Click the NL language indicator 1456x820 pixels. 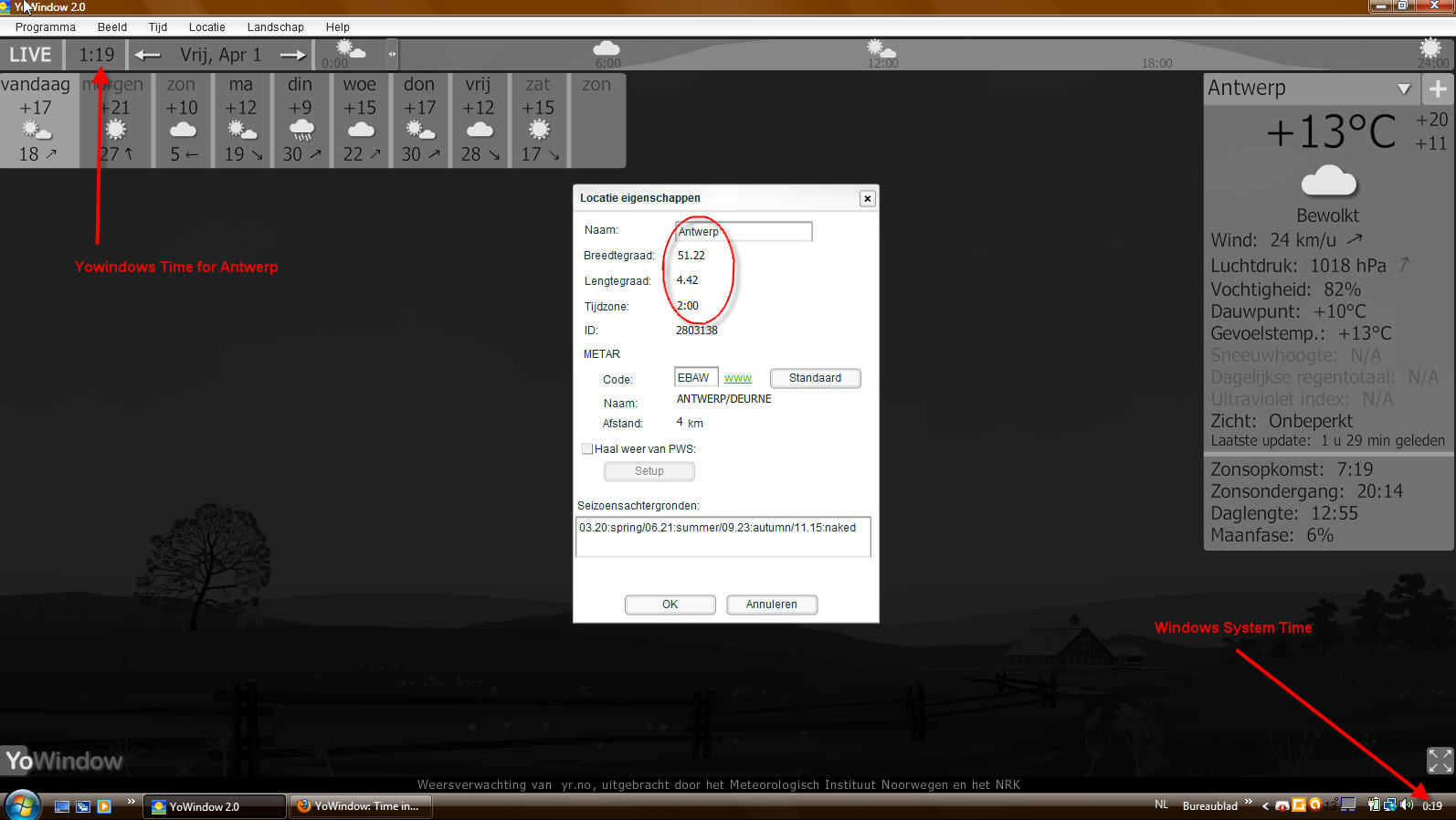coord(1162,804)
